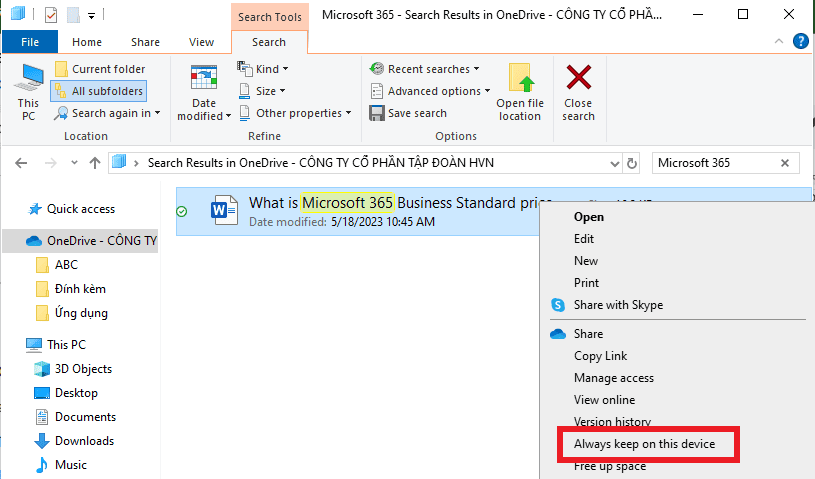Open Advanced options dropdown

pyautogui.click(x=430, y=91)
